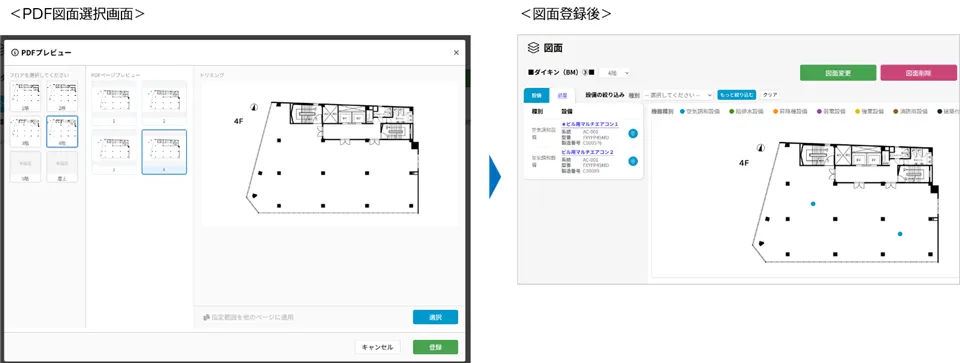Choose PDF page preview thumbnail 1
This screenshot has height=363, width=960.
(114, 103)
